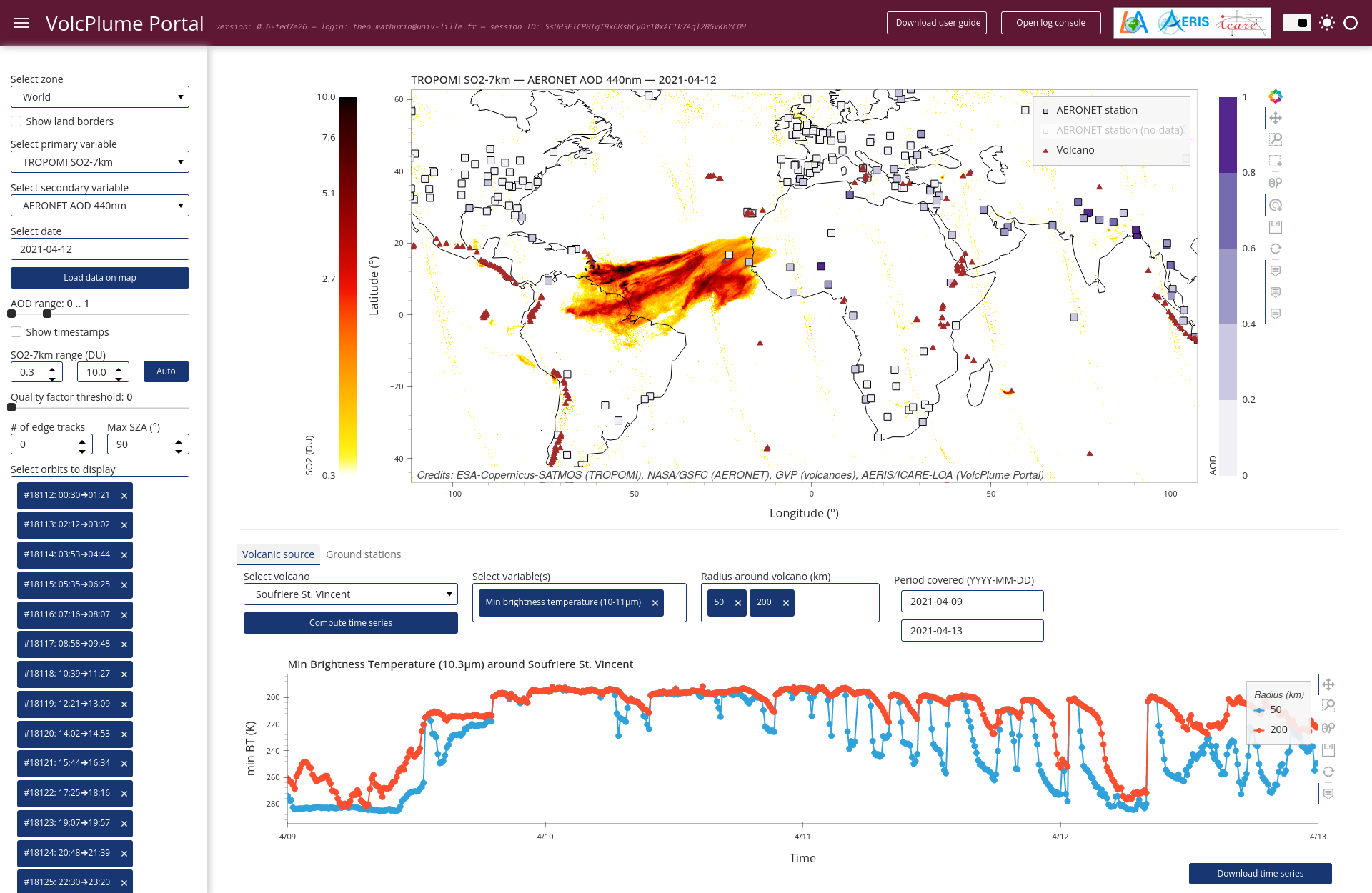Activate Box Zoom on time series chart toolbar
Screen dimensions: 1372x893
tap(1328, 706)
